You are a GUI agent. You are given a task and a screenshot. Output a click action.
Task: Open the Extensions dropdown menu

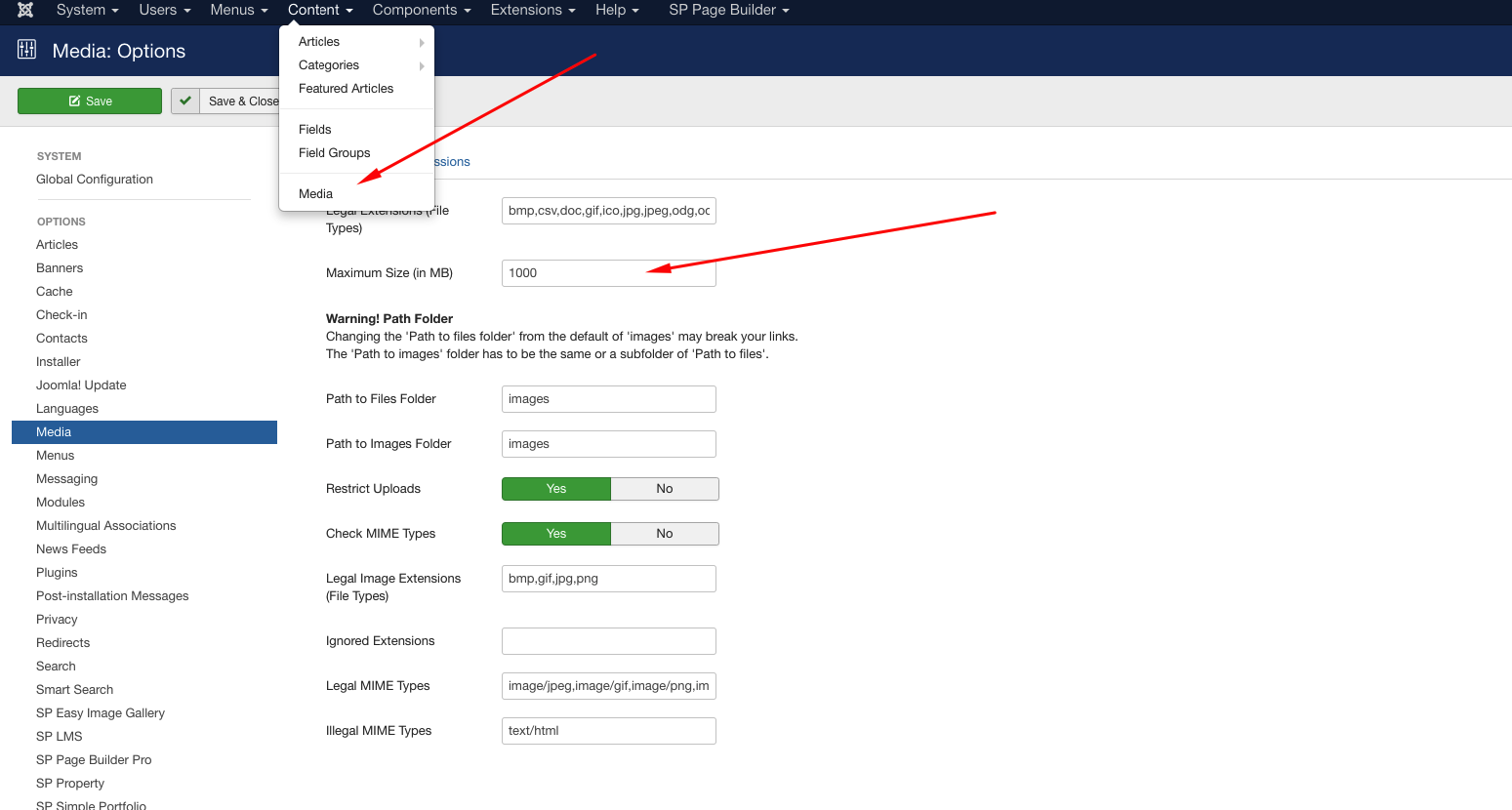[532, 10]
